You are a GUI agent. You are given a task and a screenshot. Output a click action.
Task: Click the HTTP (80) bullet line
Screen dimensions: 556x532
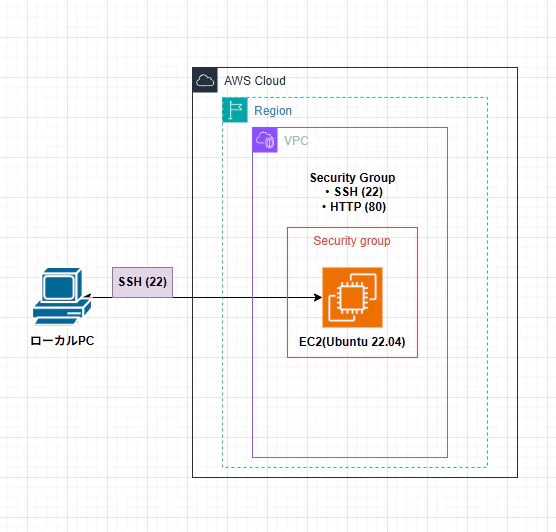pos(354,207)
